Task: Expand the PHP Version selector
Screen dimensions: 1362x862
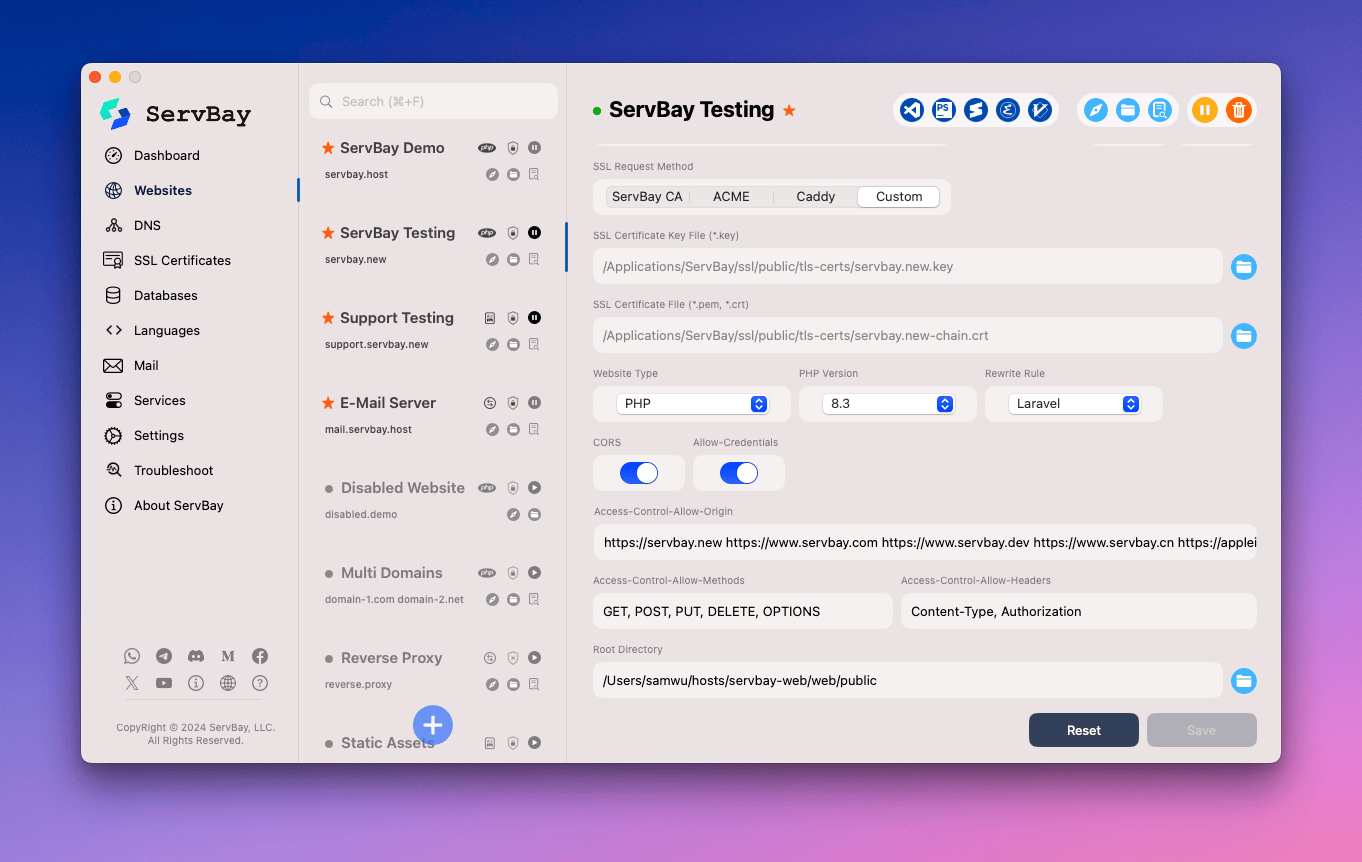Action: click(x=887, y=404)
